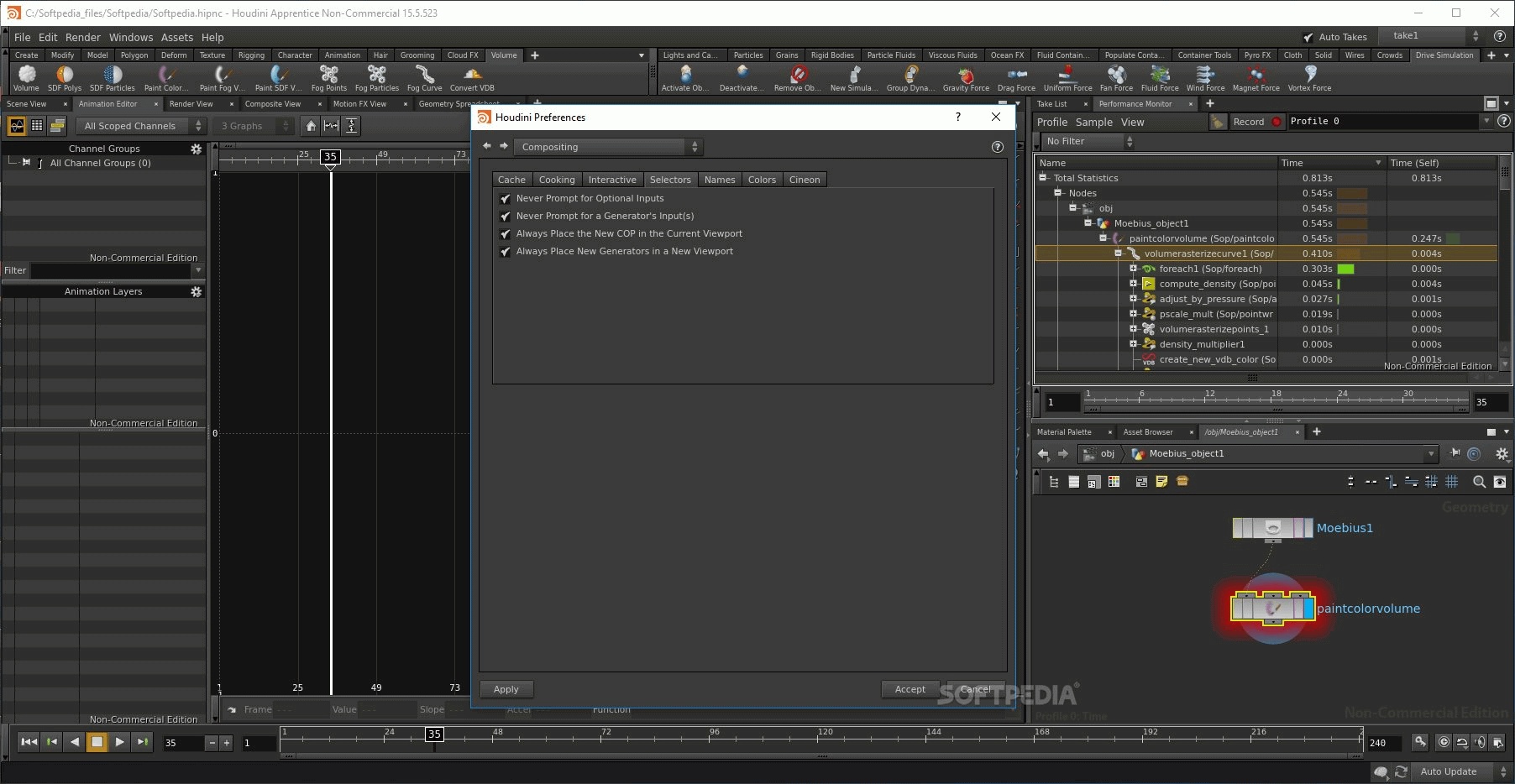Image resolution: width=1515 pixels, height=784 pixels.
Task: Switch to the Render View pane tab
Action: [191, 104]
